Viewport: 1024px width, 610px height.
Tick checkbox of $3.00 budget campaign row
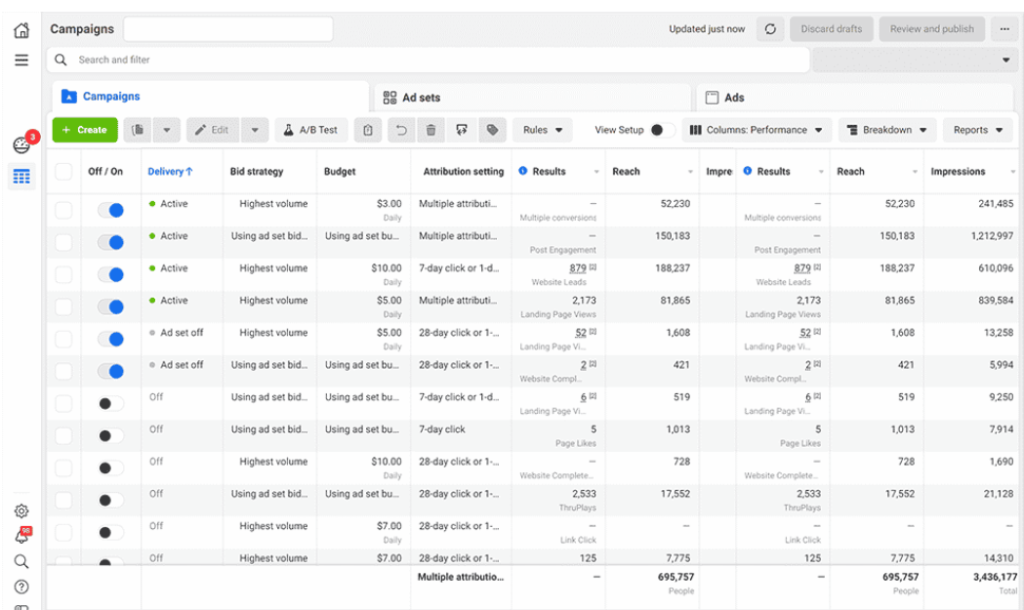pyautogui.click(x=63, y=210)
